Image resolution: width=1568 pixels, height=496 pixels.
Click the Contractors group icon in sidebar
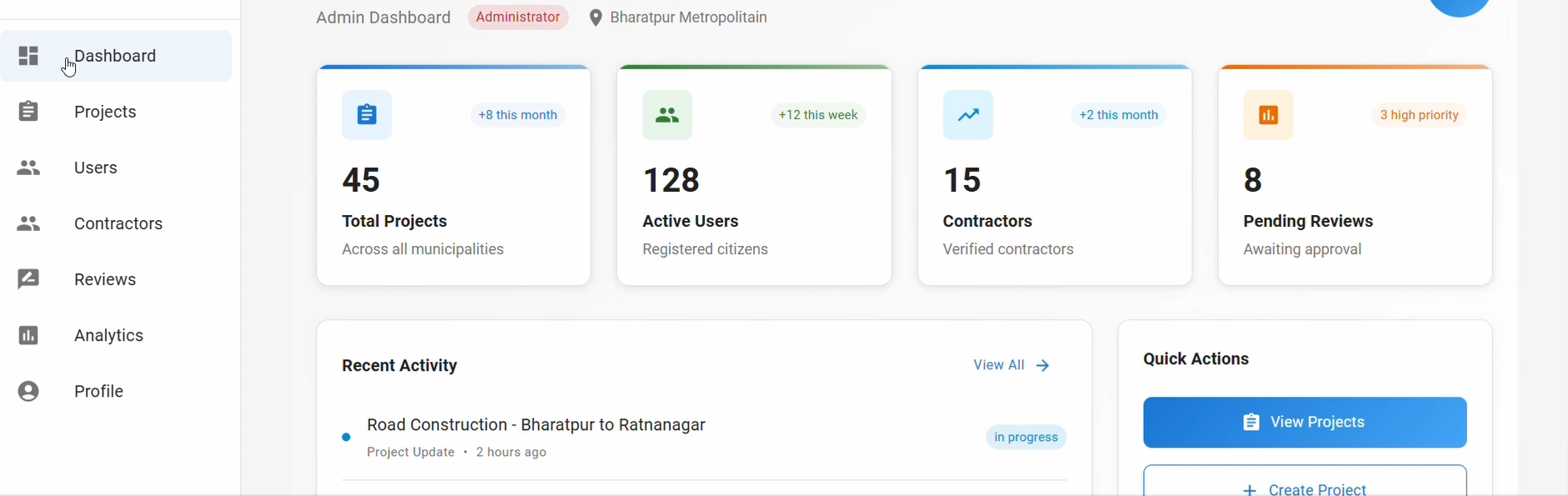(28, 224)
